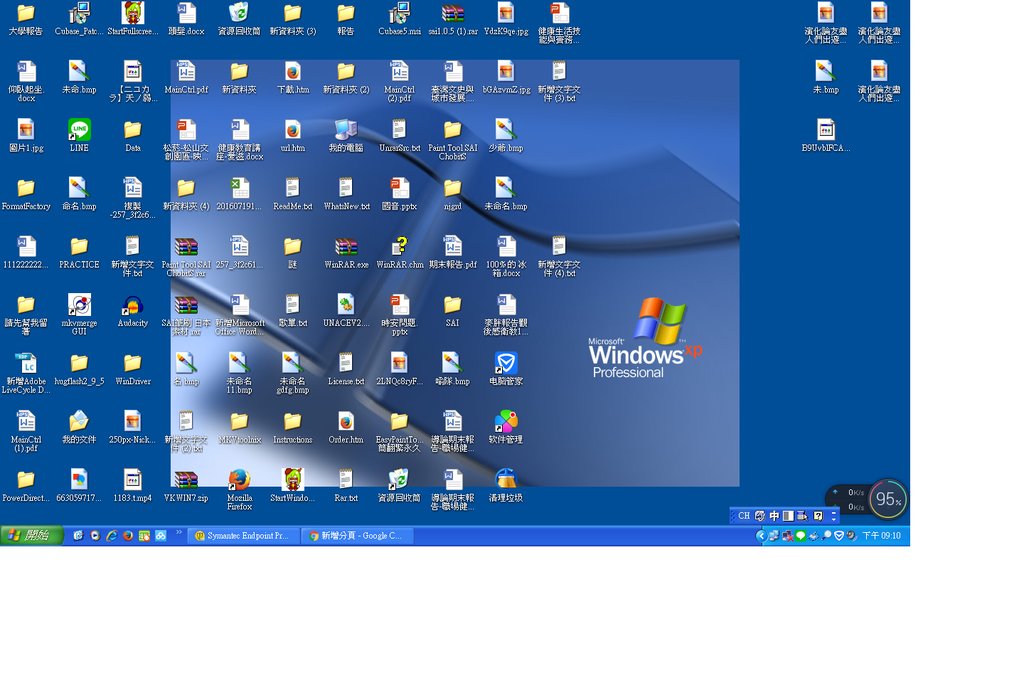Screen dimensions: 1024x683
Task: Open the FormatFactory folder
Action: point(26,194)
